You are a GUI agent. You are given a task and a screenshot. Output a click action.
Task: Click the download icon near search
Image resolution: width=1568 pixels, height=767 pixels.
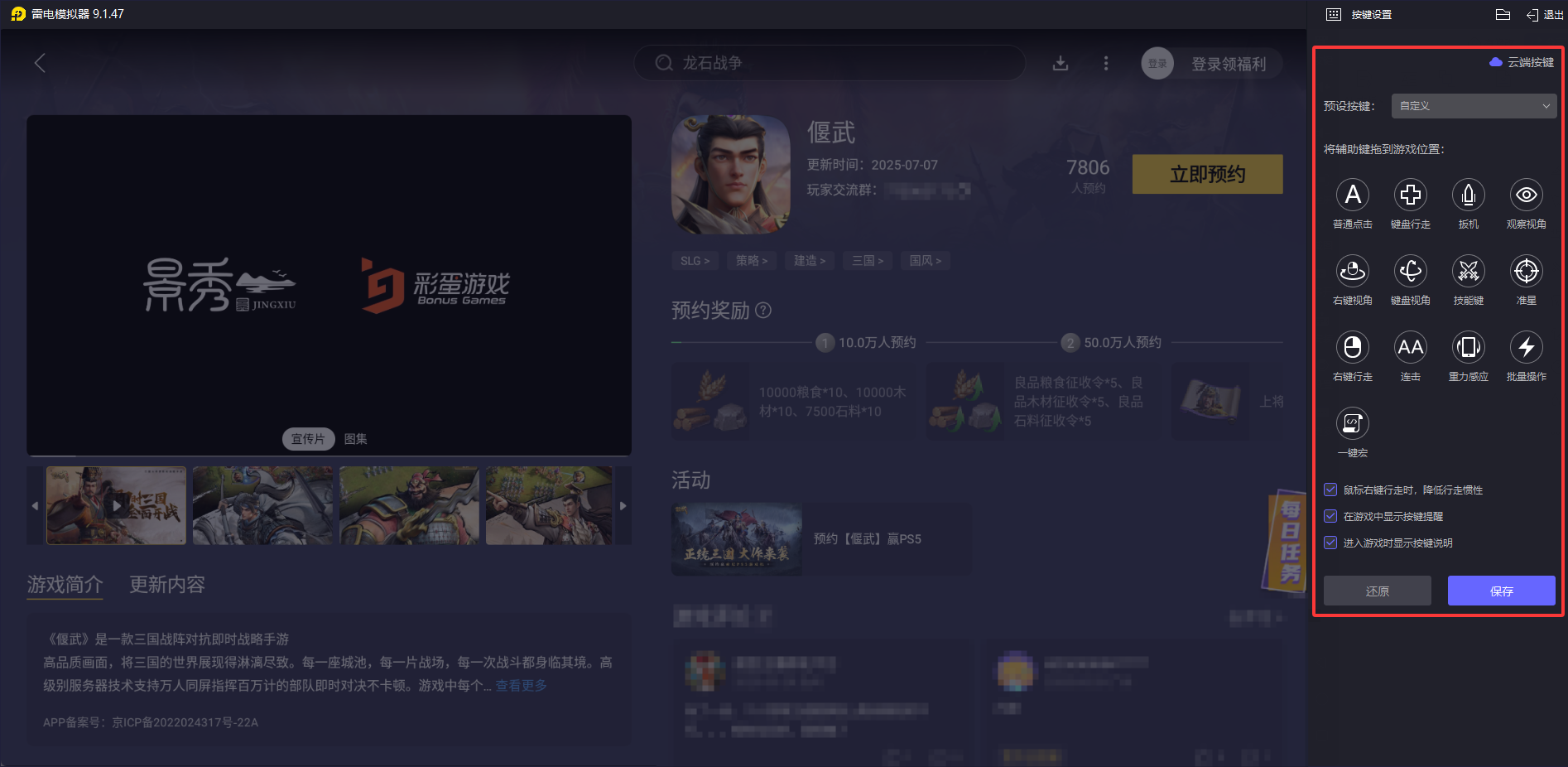click(1060, 64)
